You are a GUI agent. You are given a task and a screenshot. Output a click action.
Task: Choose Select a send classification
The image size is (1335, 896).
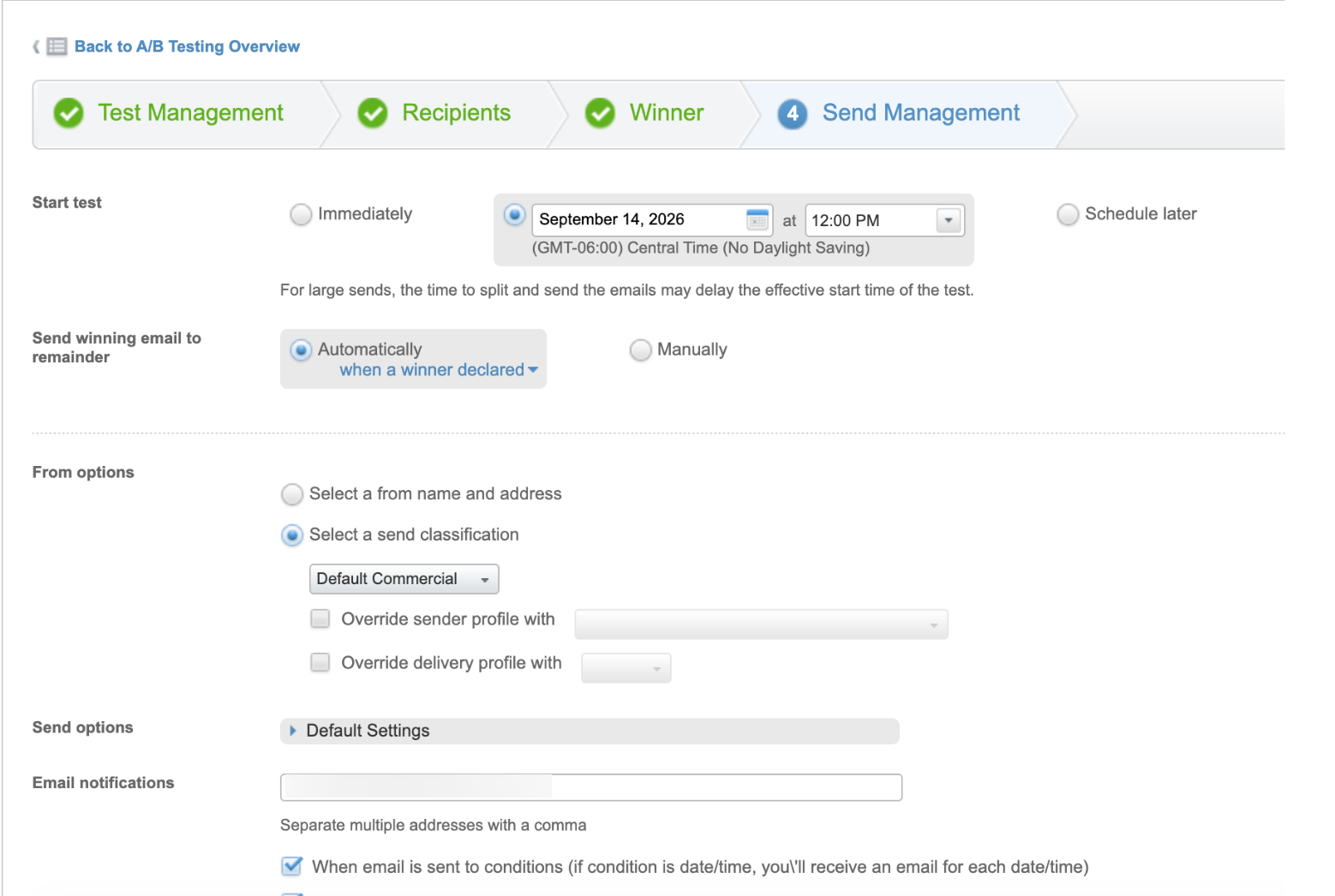pos(292,535)
